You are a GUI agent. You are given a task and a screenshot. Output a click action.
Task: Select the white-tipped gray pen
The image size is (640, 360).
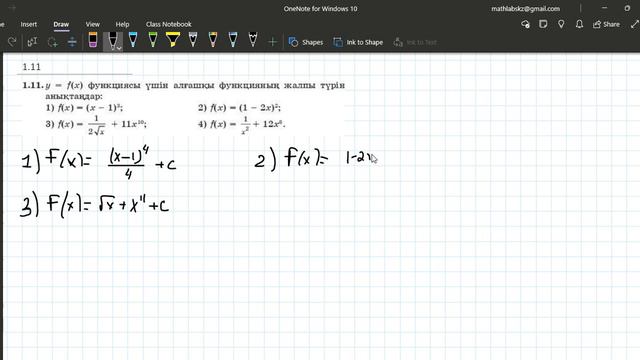(193, 40)
